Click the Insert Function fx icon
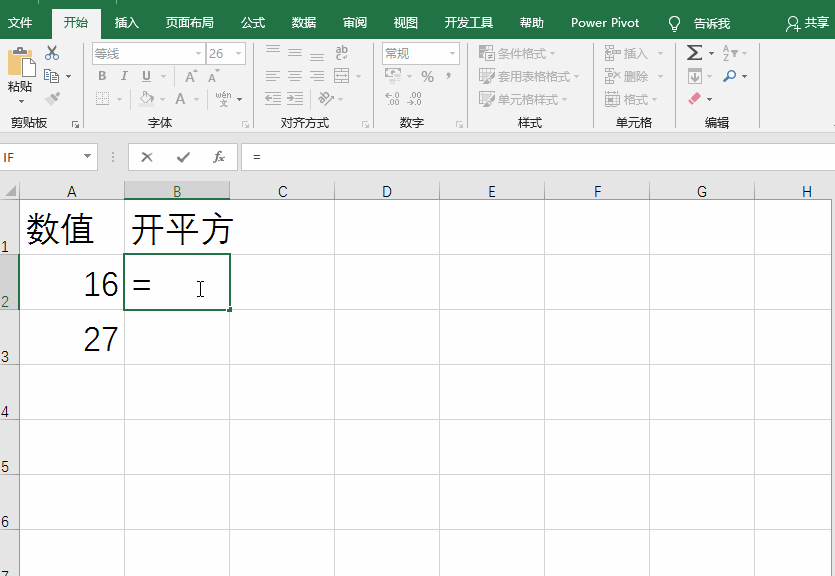This screenshot has width=835, height=576. coord(218,157)
